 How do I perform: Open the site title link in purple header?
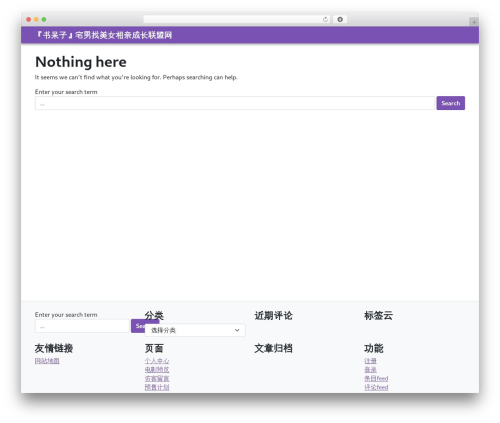click(104, 35)
